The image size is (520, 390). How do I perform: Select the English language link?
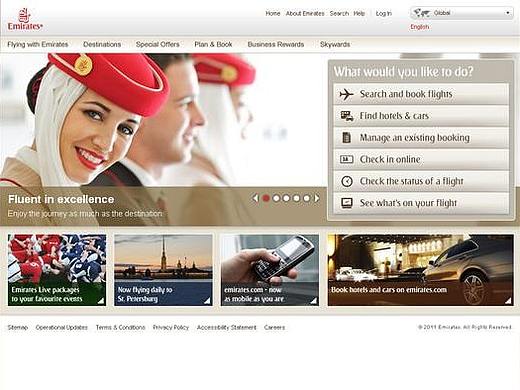(x=420, y=27)
